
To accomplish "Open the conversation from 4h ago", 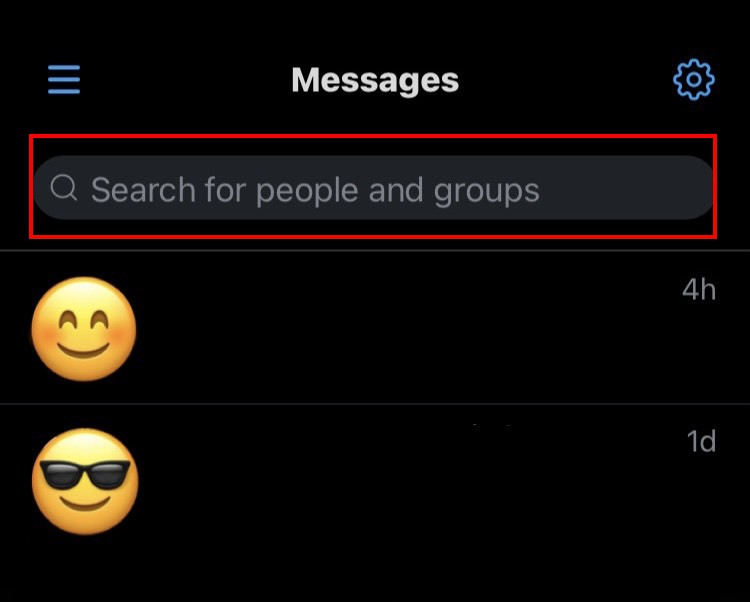I will pyautogui.click(x=375, y=328).
